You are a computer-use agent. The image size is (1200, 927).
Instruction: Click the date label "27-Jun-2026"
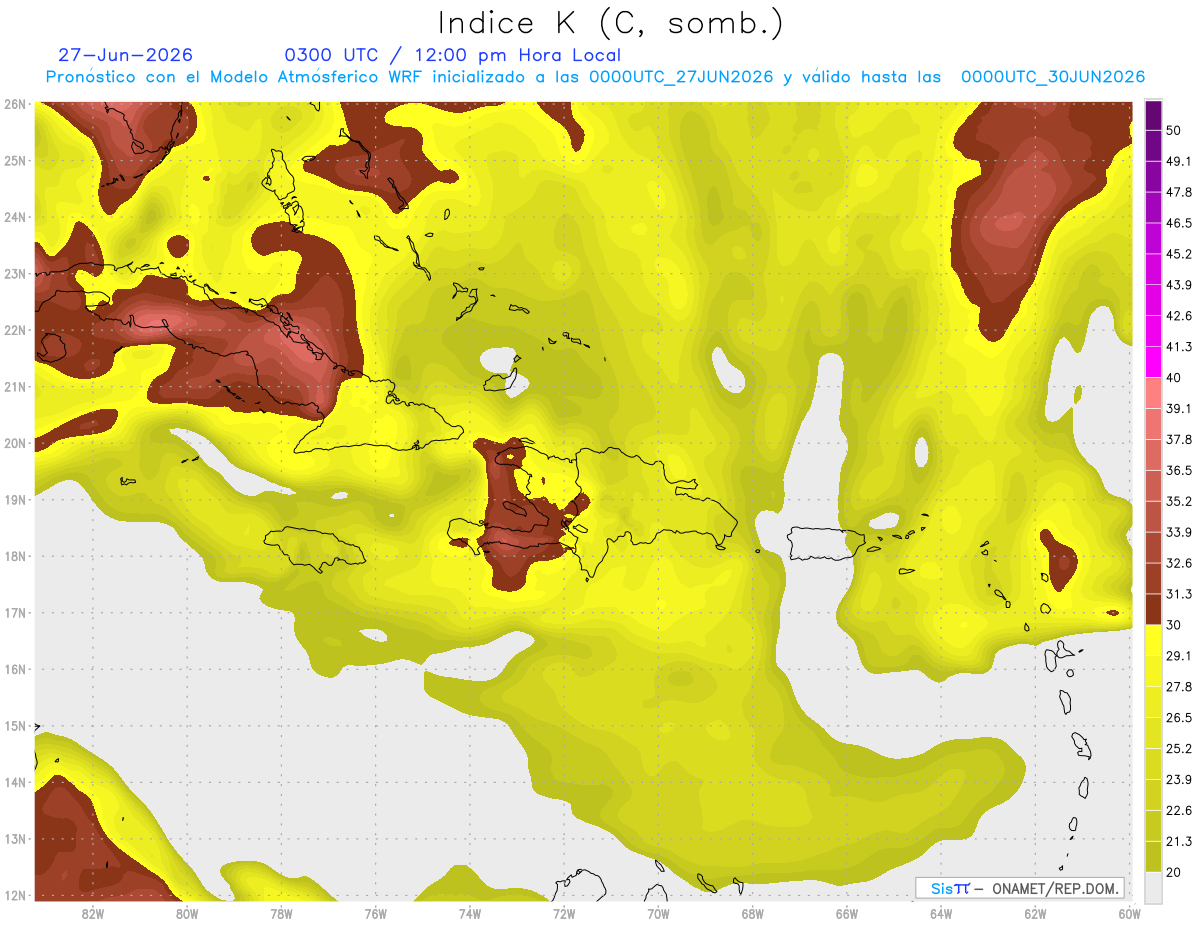tap(126, 55)
